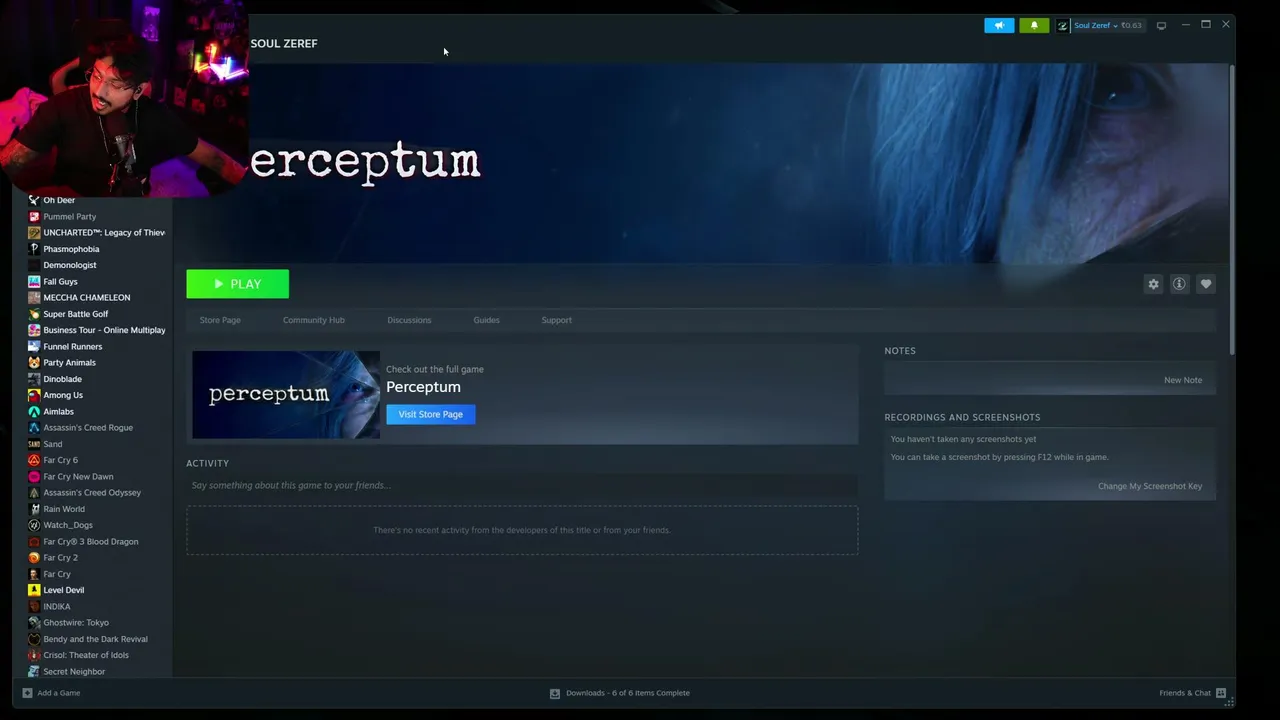Click the Fall Guys game icon
The width and height of the screenshot is (1280, 720).
pos(34,281)
